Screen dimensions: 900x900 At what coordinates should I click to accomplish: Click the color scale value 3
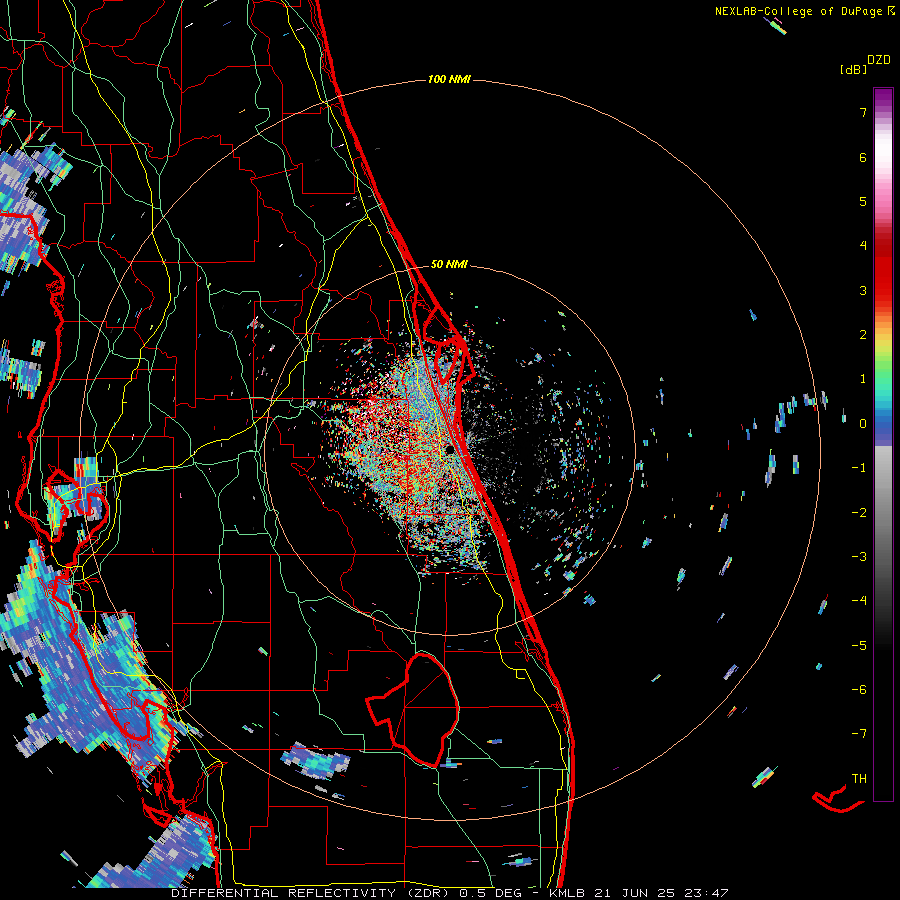coord(863,290)
